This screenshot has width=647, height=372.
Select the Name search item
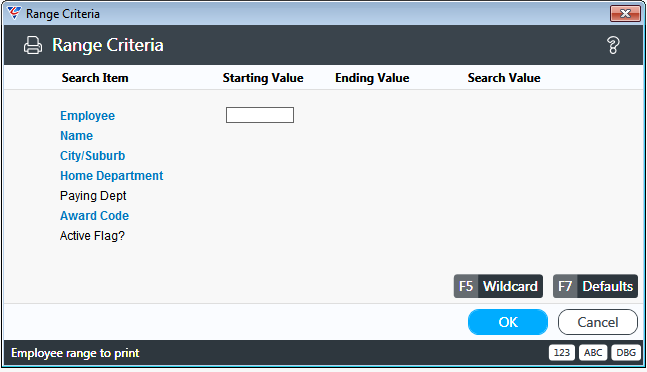coord(76,136)
